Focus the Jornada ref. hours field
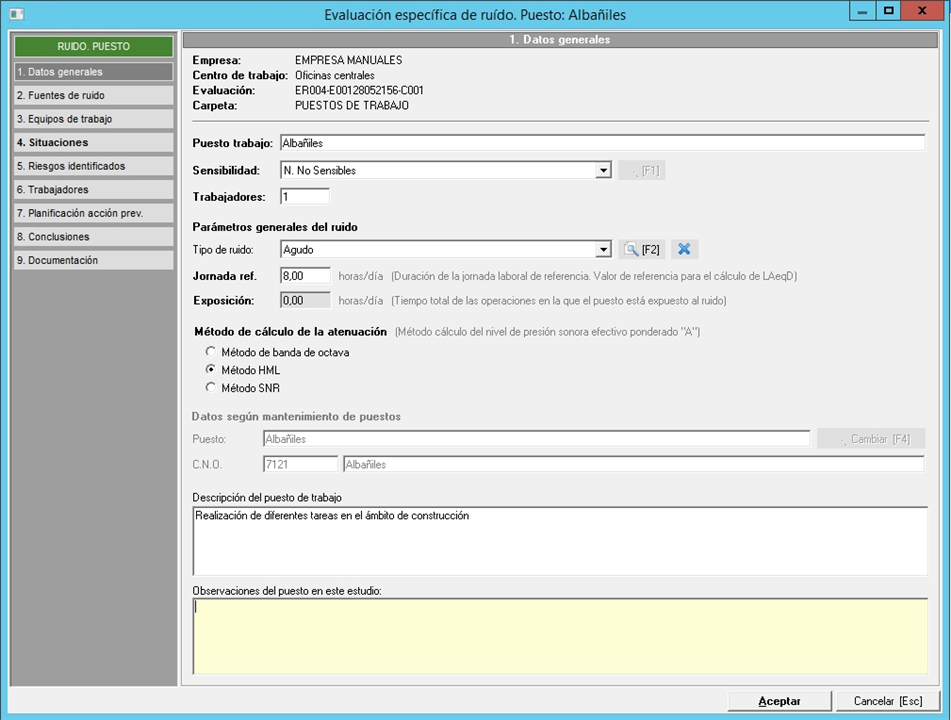The image size is (951, 720). (305, 275)
